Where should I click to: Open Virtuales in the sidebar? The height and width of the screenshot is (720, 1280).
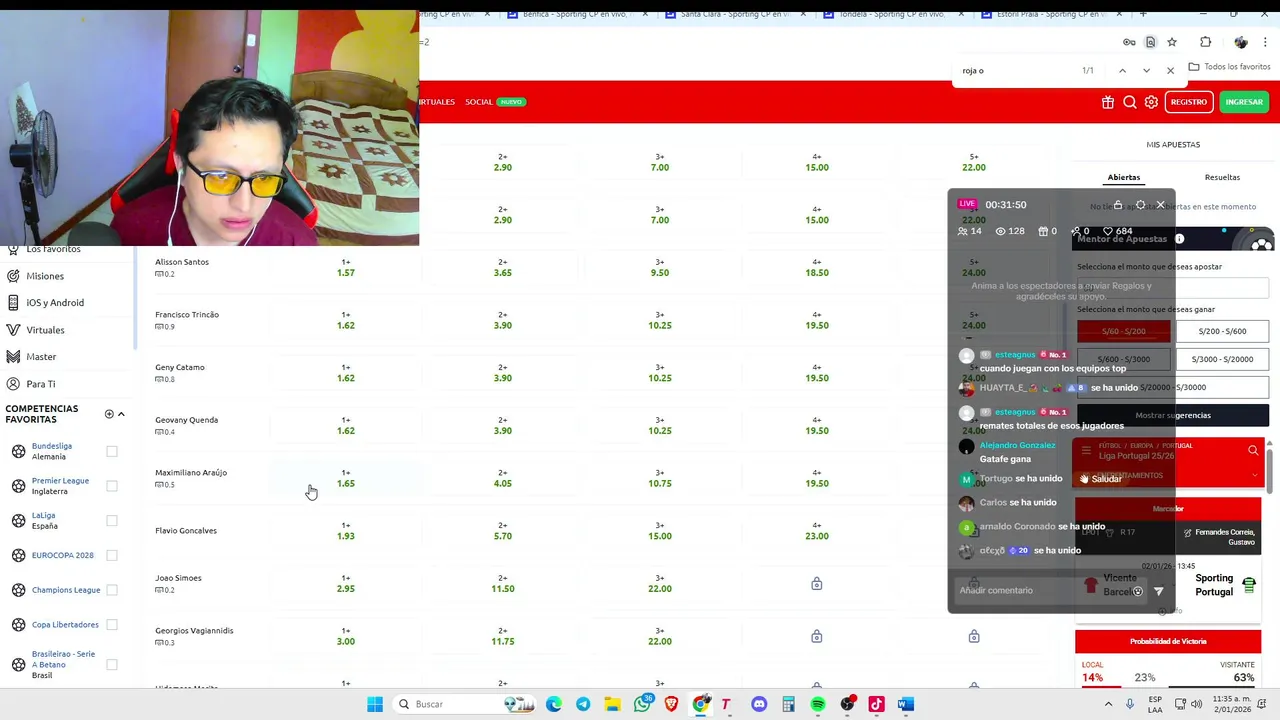pyautogui.click(x=45, y=330)
